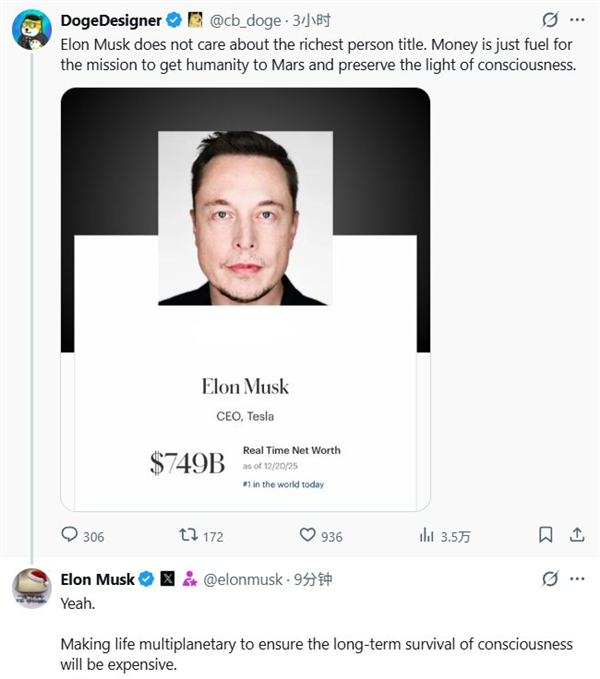Click the X affiliation badge beside Elon Musk
Viewport: 600px width, 679px height.
[167, 578]
